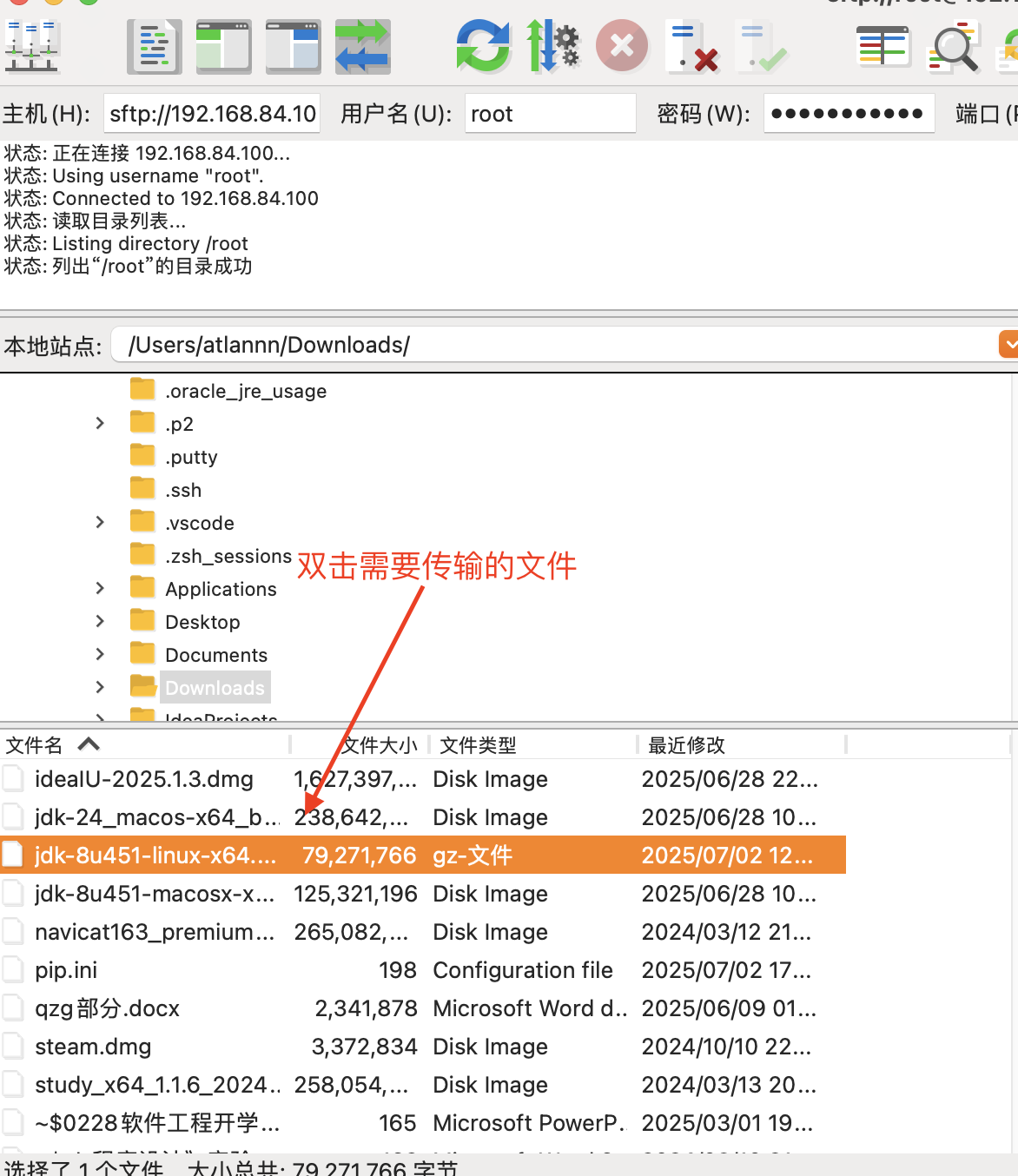Viewport: 1018px width, 1176px height.
Task: Select the highlighted Downloads folder
Action: tap(215, 688)
